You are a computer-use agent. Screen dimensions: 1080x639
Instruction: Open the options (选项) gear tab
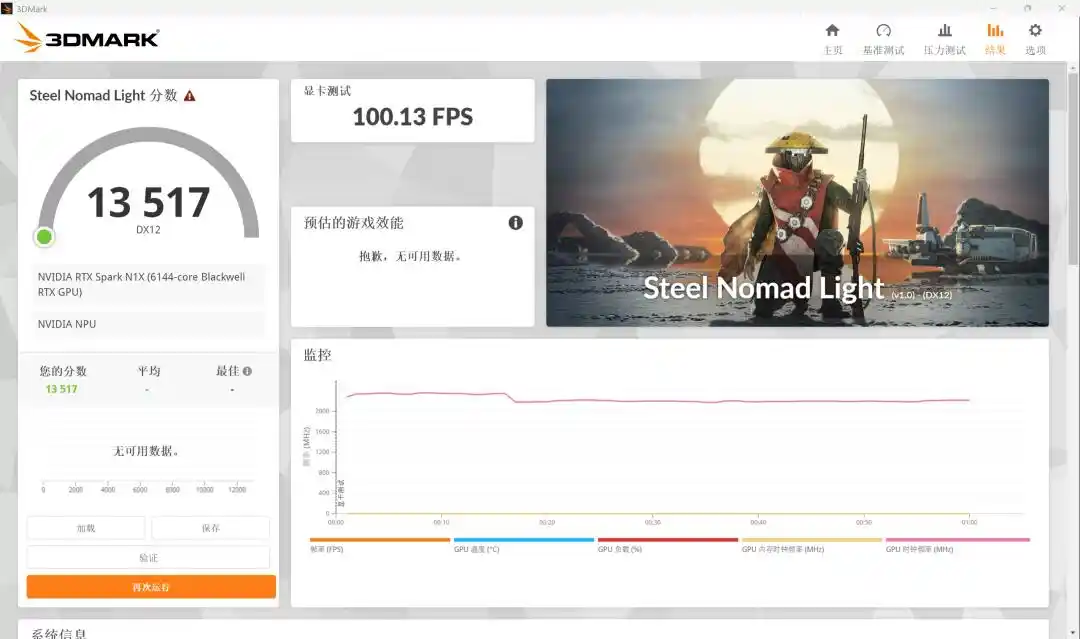(x=1035, y=39)
